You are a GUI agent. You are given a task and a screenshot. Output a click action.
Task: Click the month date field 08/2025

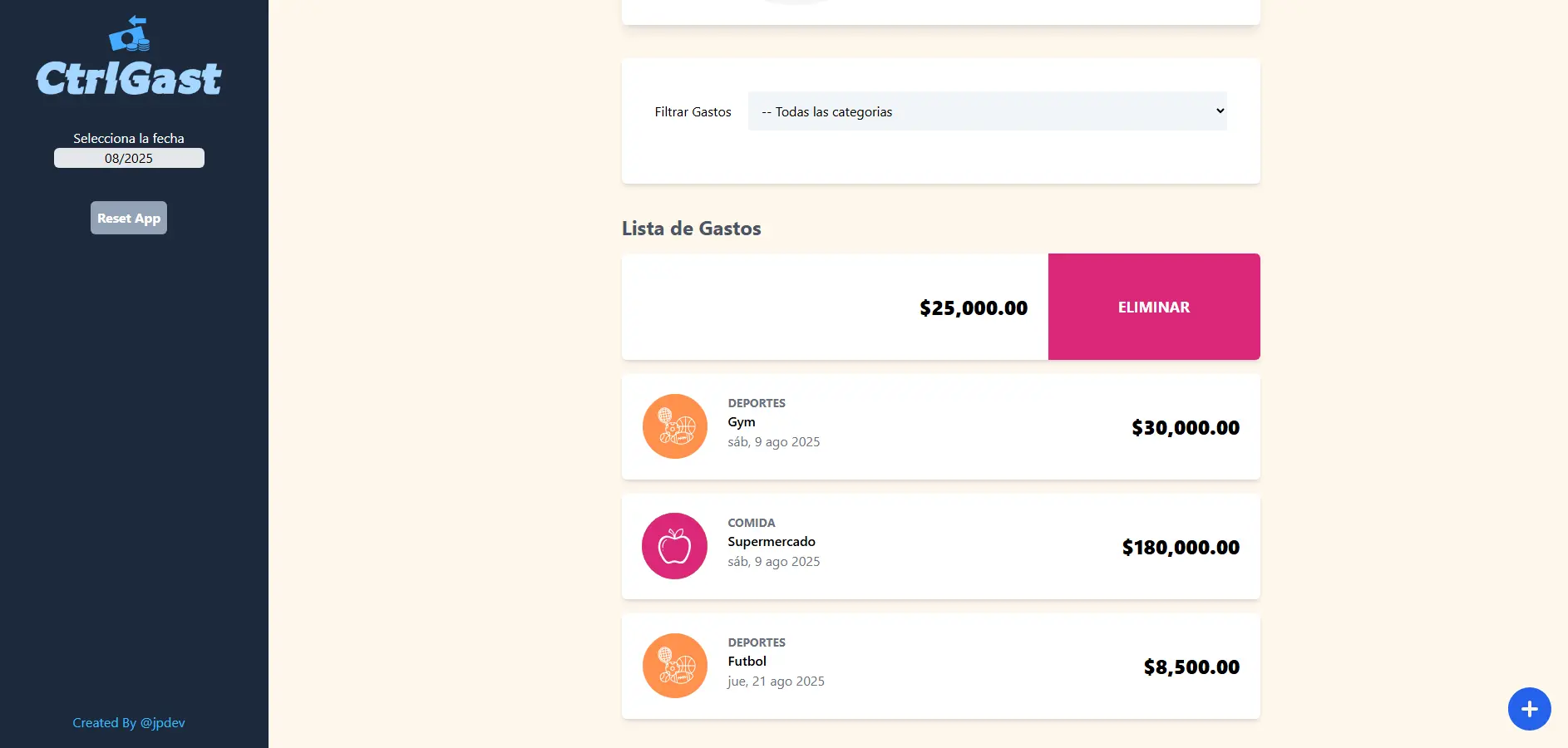pos(129,158)
